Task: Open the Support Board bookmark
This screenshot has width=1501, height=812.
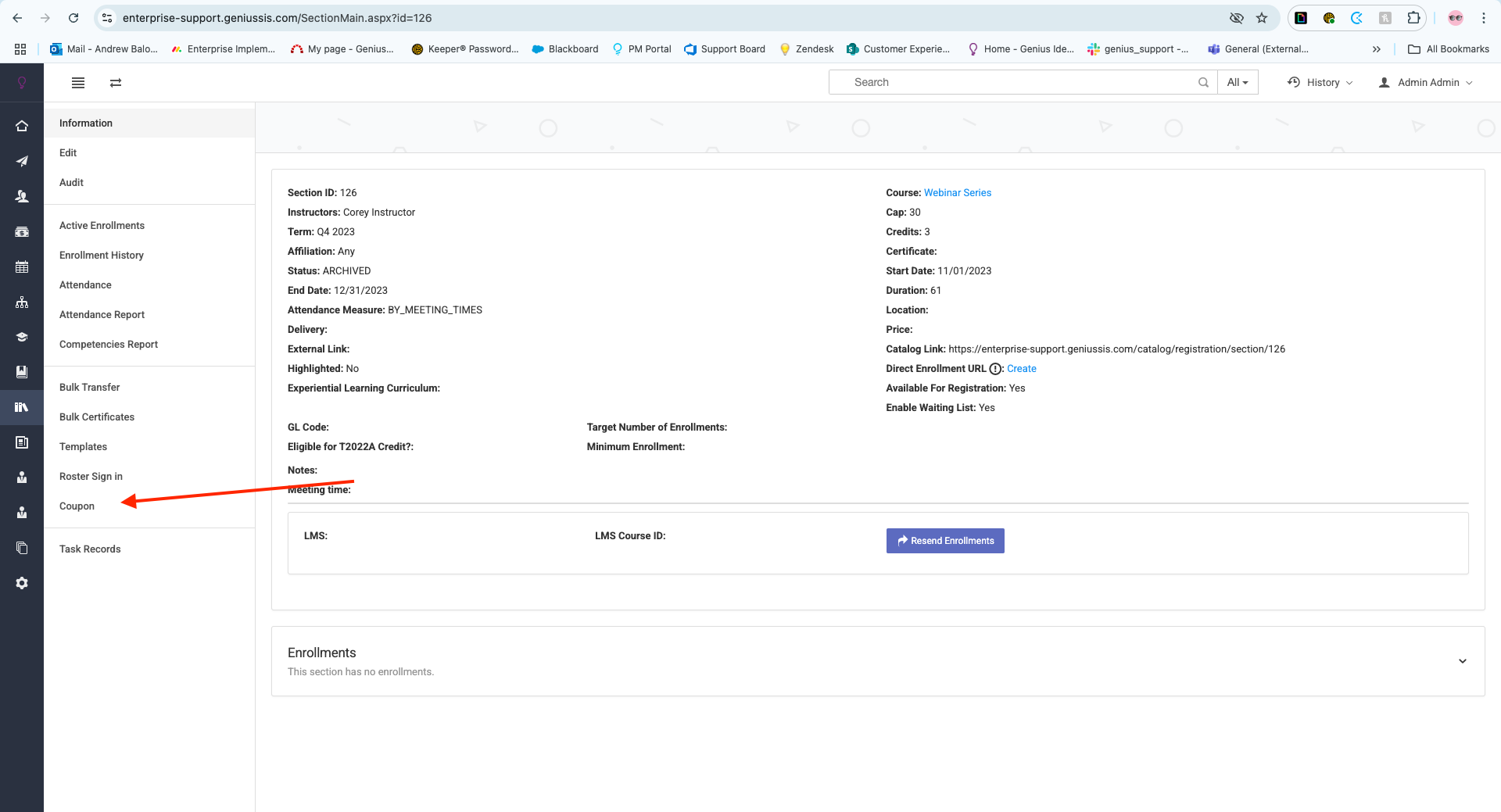Action: [725, 48]
